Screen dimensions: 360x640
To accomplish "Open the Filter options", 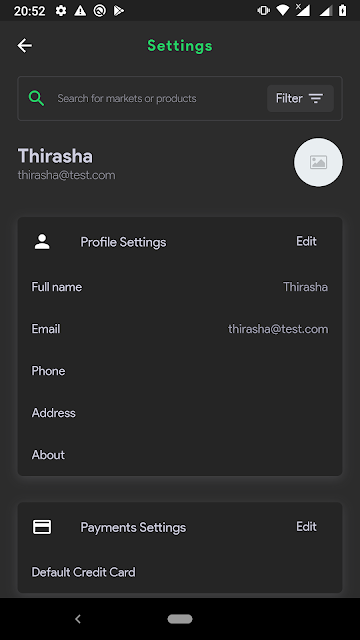I will [x=300, y=98].
